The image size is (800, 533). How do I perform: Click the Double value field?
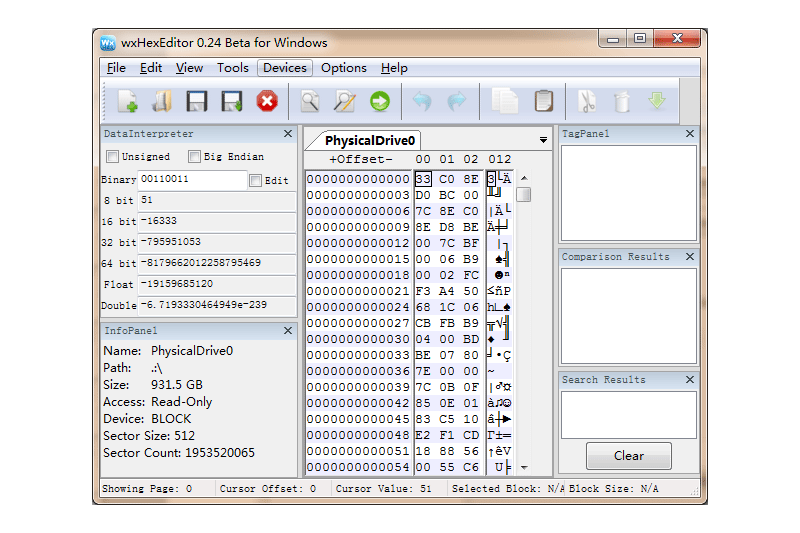pyautogui.click(x=217, y=305)
